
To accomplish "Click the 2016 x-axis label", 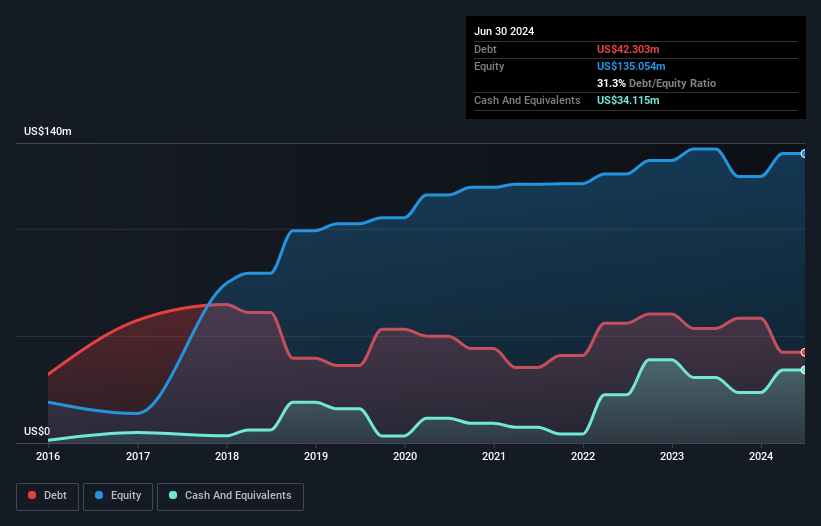I will click(48, 456).
